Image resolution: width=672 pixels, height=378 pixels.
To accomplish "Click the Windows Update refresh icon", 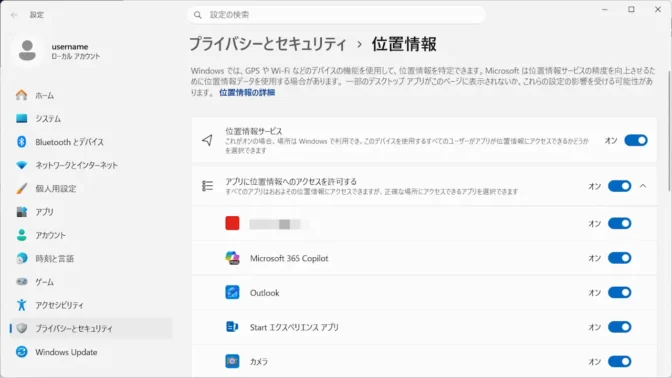I will (21, 352).
